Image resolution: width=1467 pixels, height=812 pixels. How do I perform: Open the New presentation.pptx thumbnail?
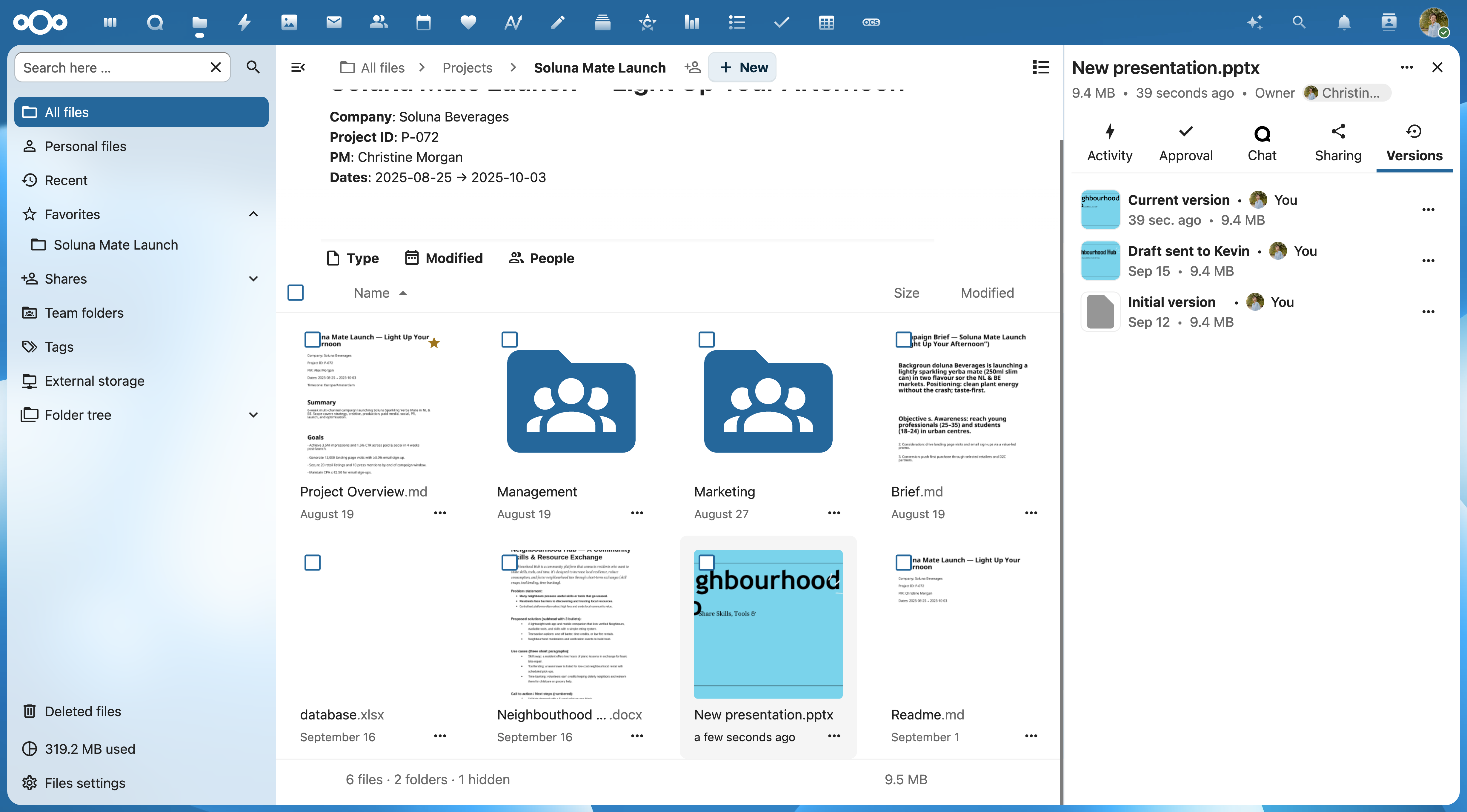pyautogui.click(x=768, y=624)
